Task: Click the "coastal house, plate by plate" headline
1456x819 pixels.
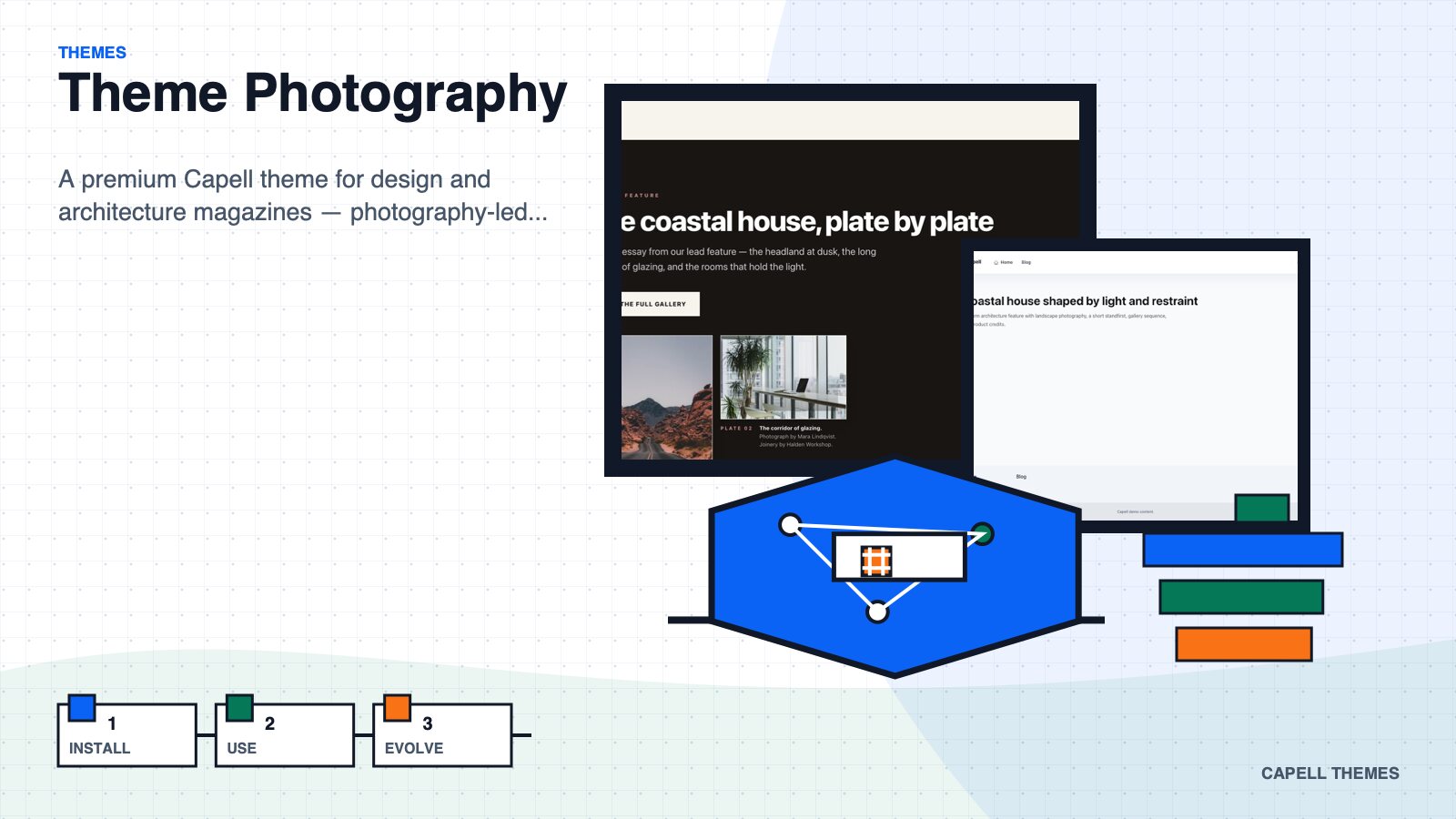Action: pos(807,222)
